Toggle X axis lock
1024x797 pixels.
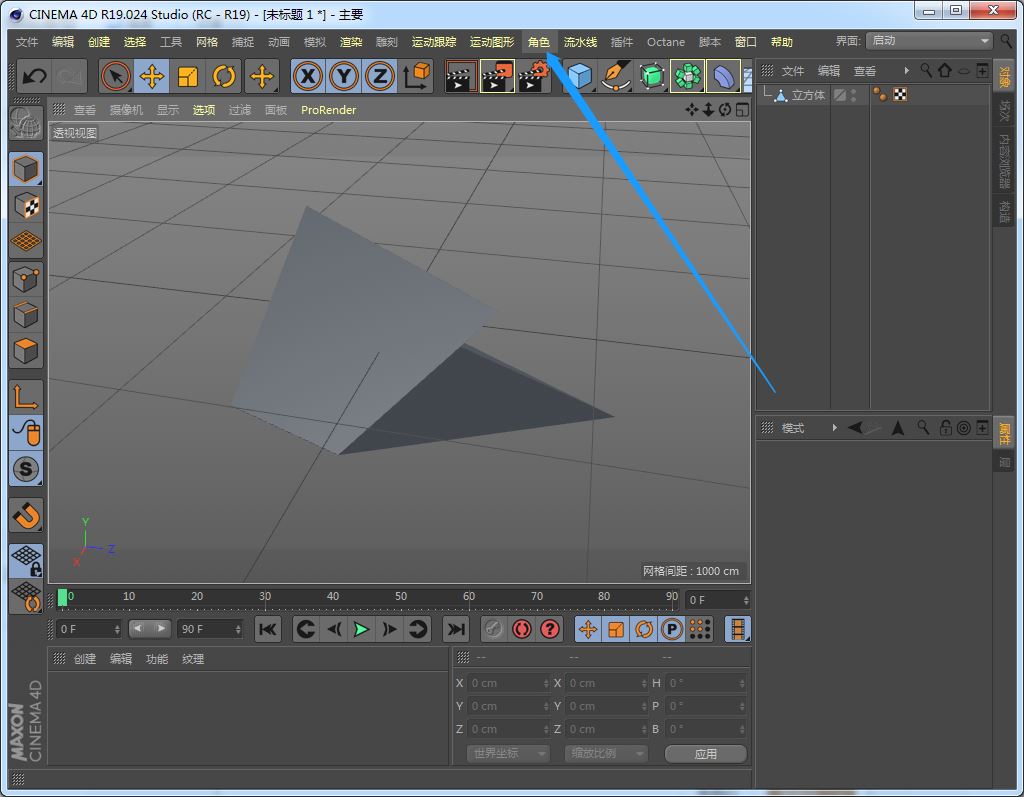coord(308,76)
